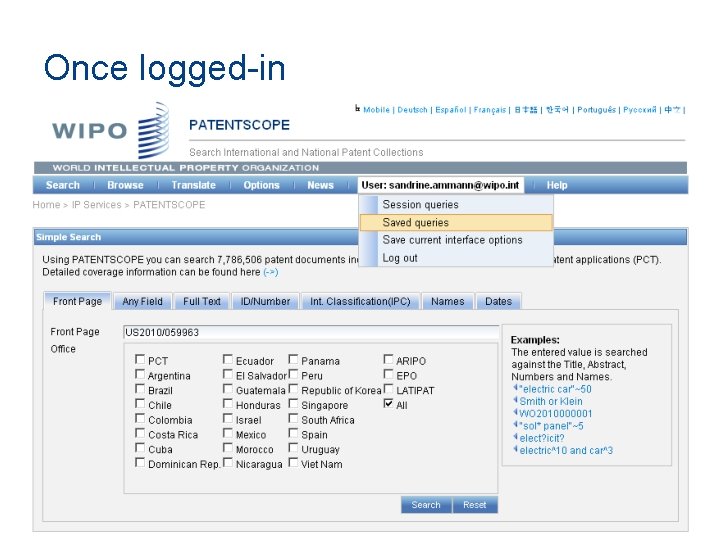This screenshot has width=720, height=540.
Task: Switch language to Français
Action: pyautogui.click(x=489, y=110)
